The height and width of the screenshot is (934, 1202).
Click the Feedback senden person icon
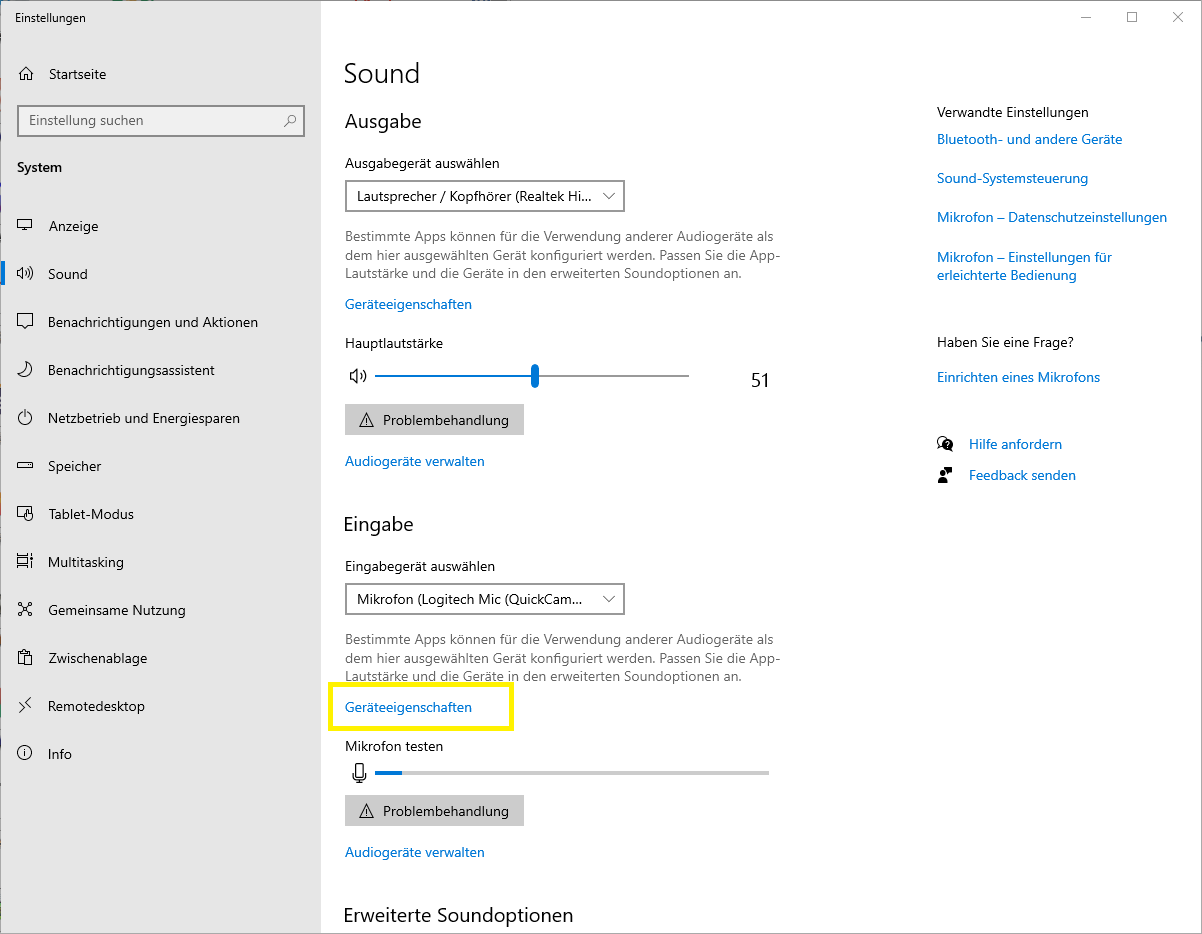945,475
